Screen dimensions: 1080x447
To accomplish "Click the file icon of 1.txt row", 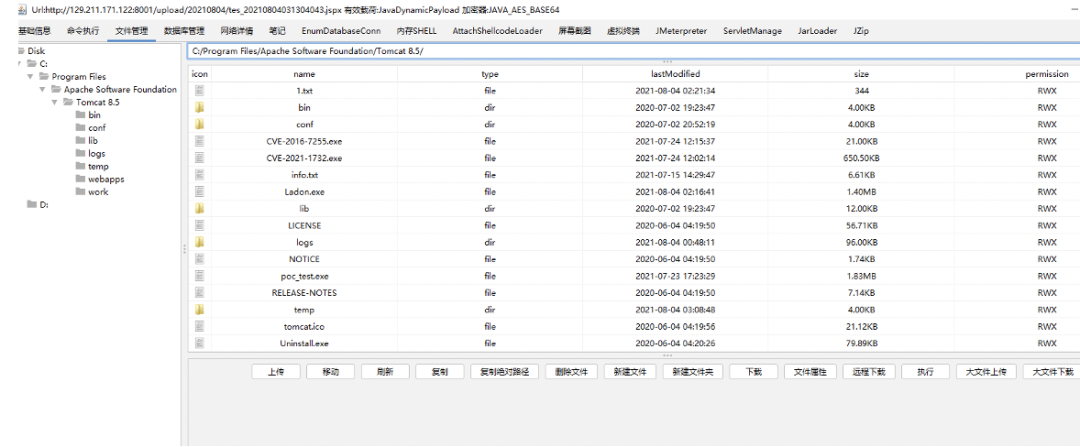I will (x=200, y=91).
